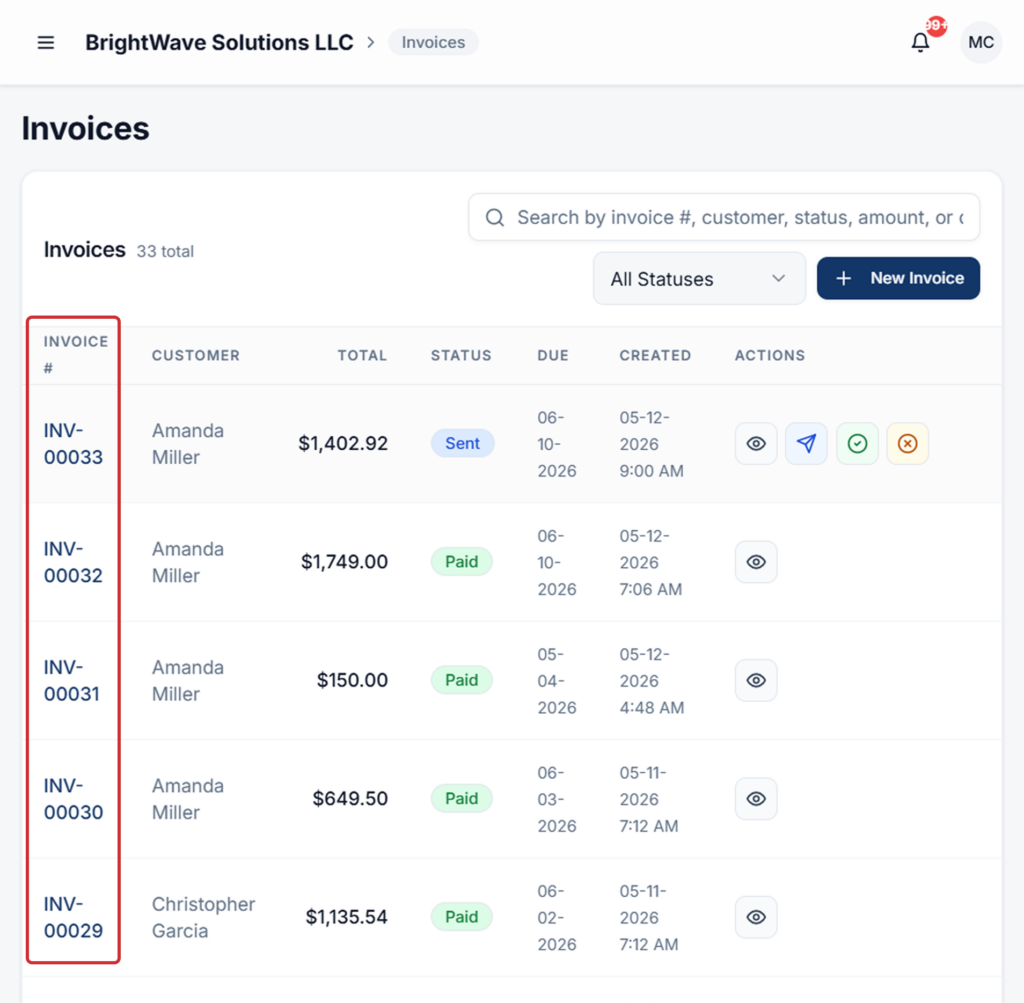Screen dimensions: 1024x1003
Task: Click the Created column header
Action: 655,355
